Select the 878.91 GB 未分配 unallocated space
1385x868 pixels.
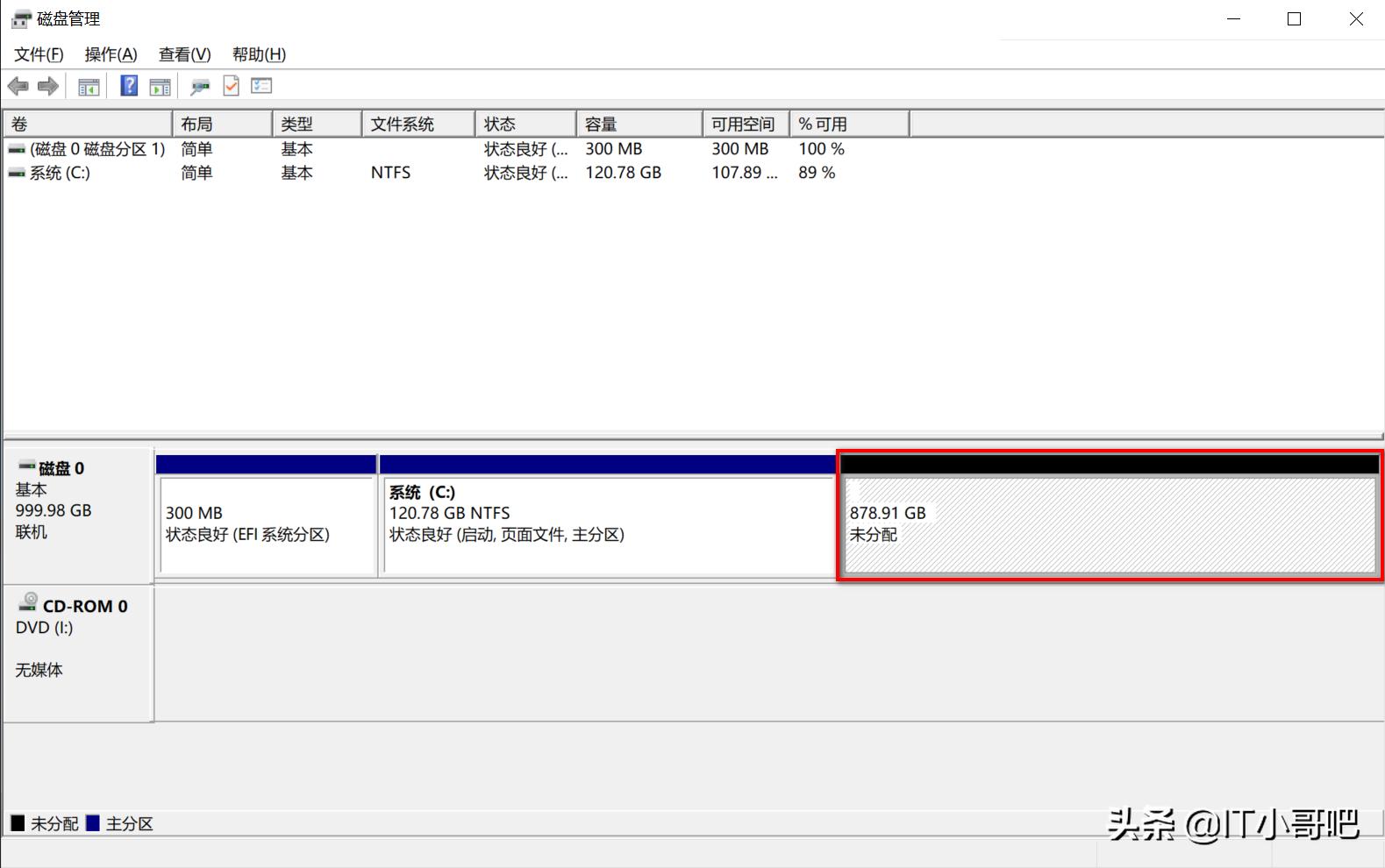tap(1110, 516)
